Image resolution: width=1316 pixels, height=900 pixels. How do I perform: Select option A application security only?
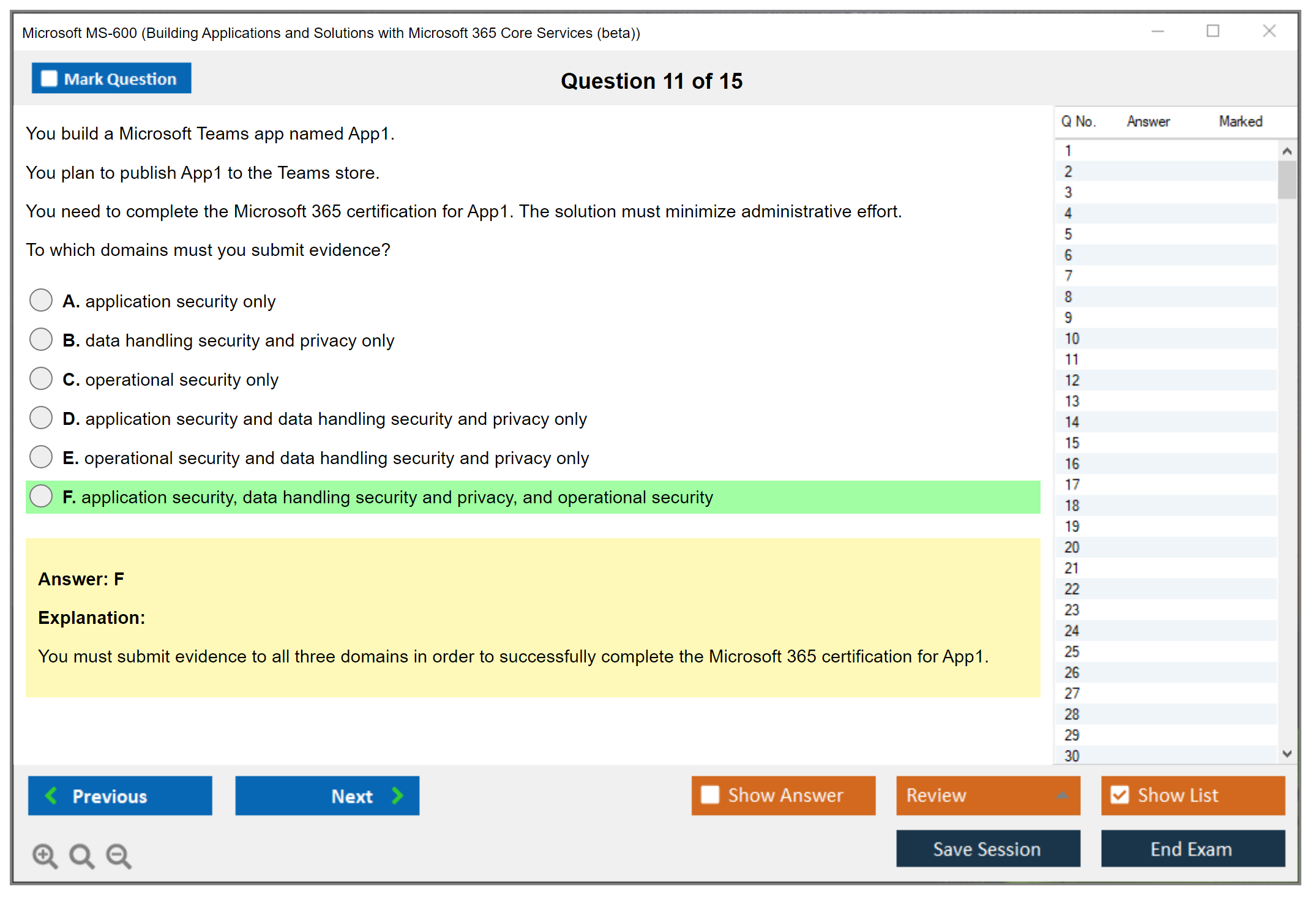click(x=41, y=301)
